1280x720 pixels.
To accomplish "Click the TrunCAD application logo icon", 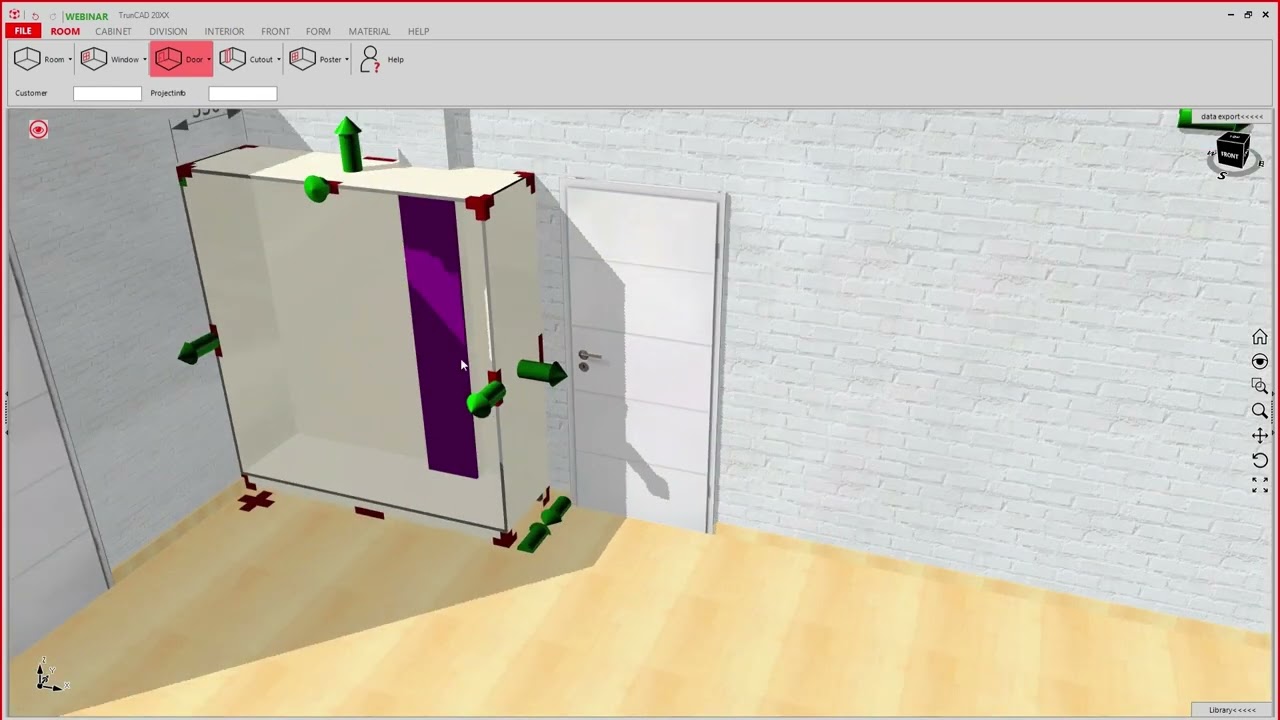I will click(x=14, y=15).
